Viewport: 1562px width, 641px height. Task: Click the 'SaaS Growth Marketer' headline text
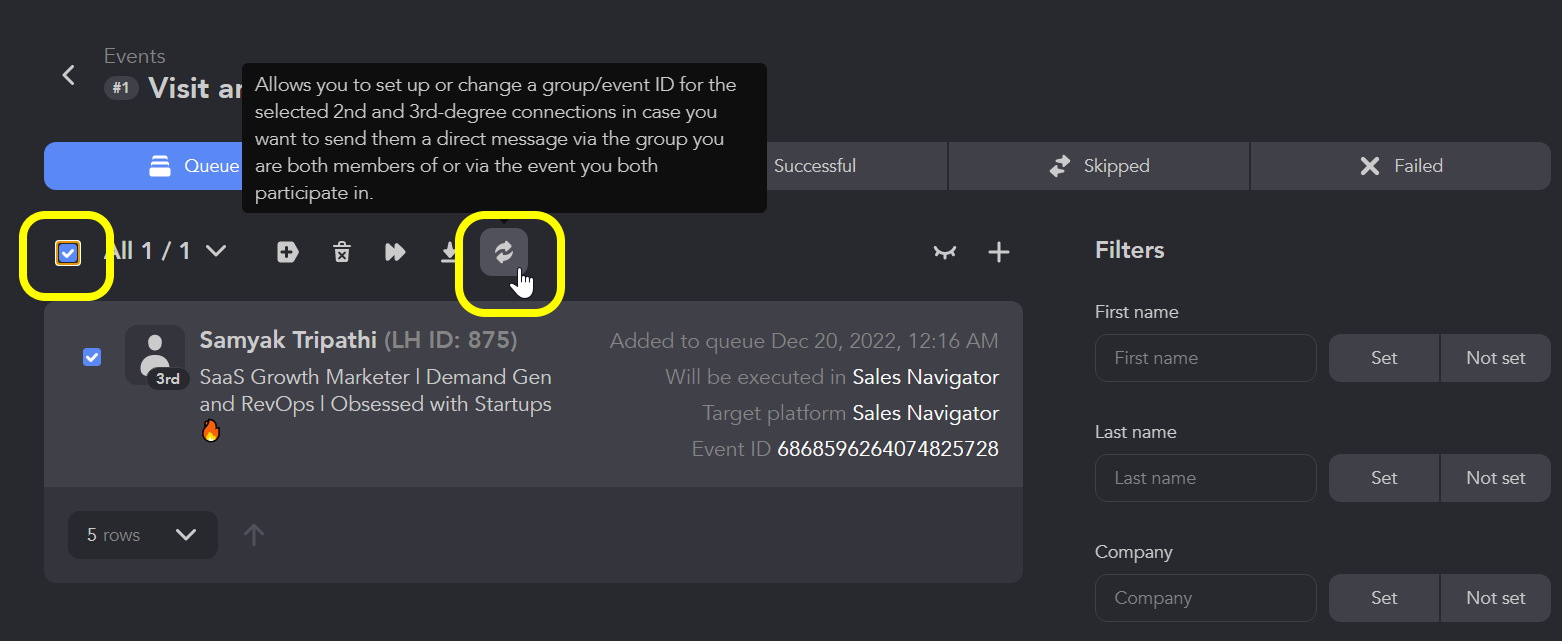point(376,391)
